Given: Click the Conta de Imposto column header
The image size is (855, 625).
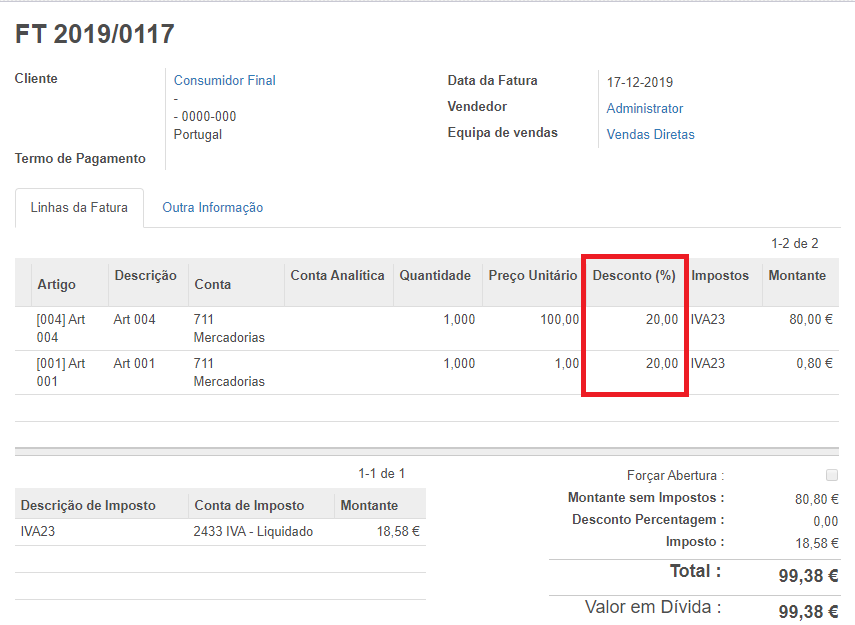Looking at the screenshot, I should 249,505.
